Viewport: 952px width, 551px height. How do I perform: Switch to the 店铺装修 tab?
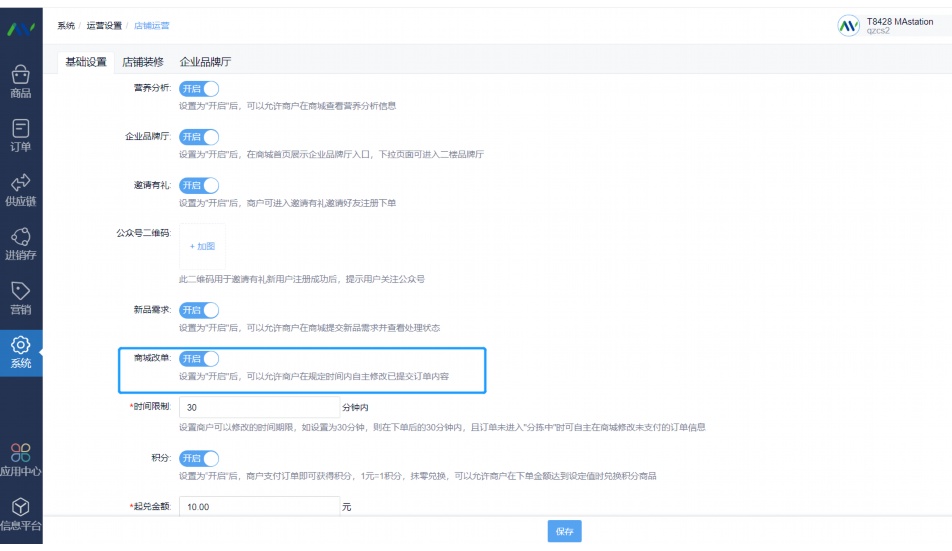tap(143, 62)
